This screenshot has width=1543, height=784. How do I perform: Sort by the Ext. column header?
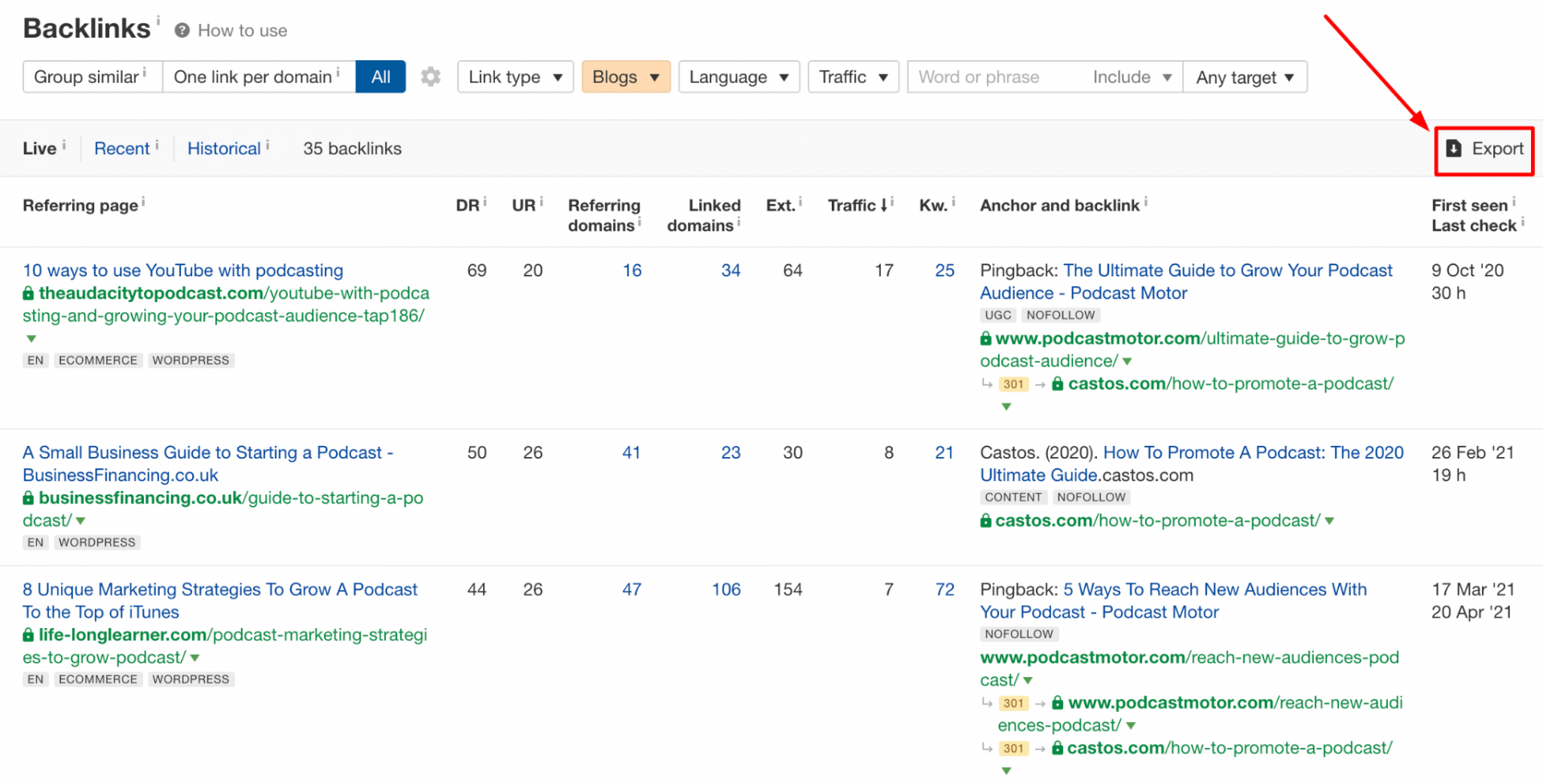pyautogui.click(x=780, y=206)
